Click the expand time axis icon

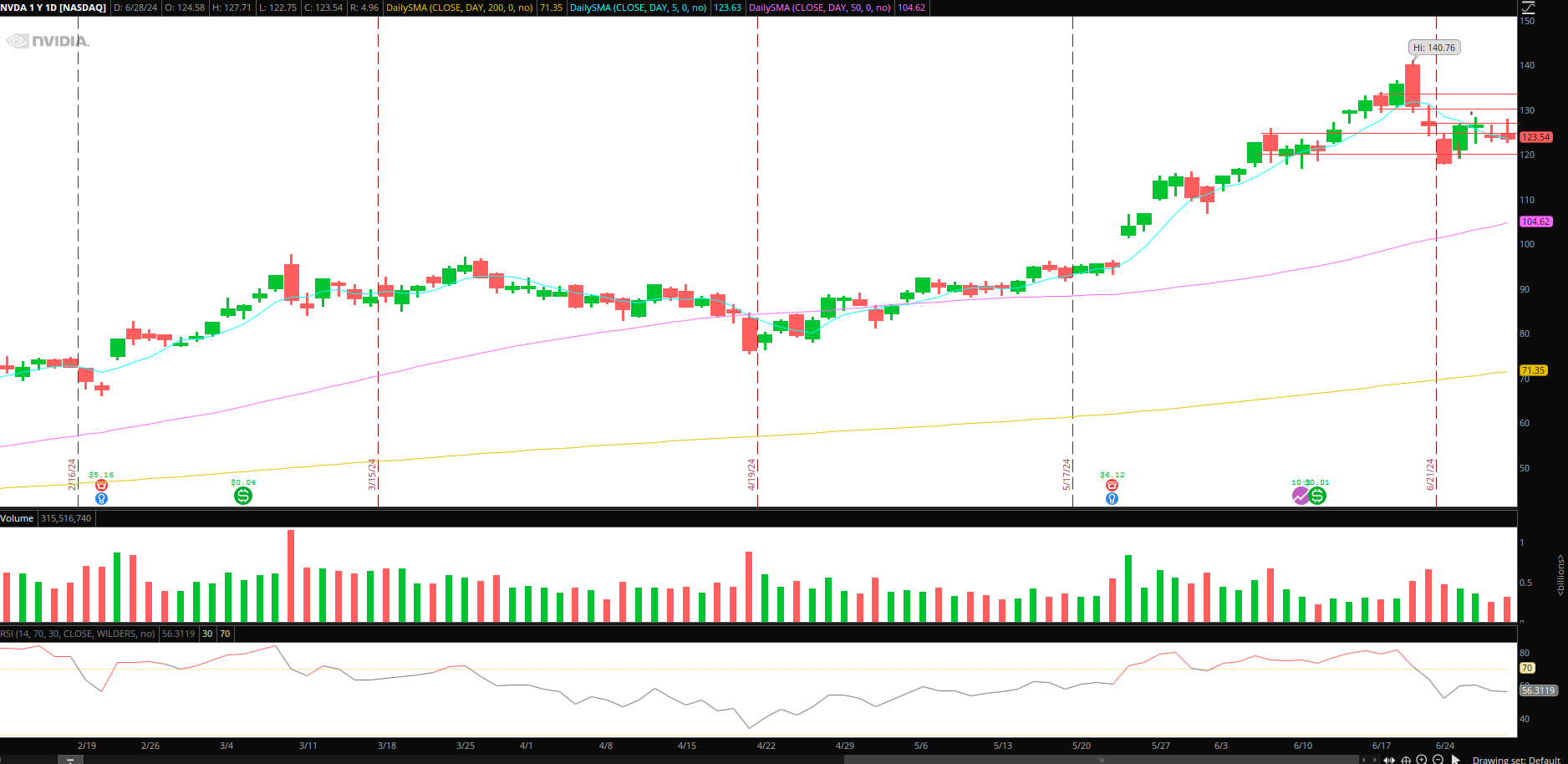pyautogui.click(x=1389, y=760)
